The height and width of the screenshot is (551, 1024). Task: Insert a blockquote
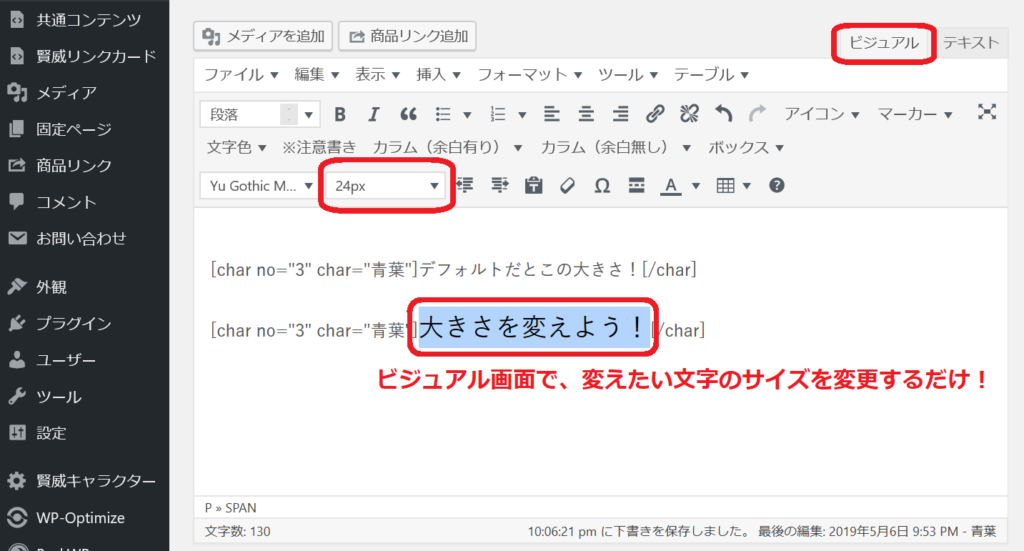click(408, 115)
